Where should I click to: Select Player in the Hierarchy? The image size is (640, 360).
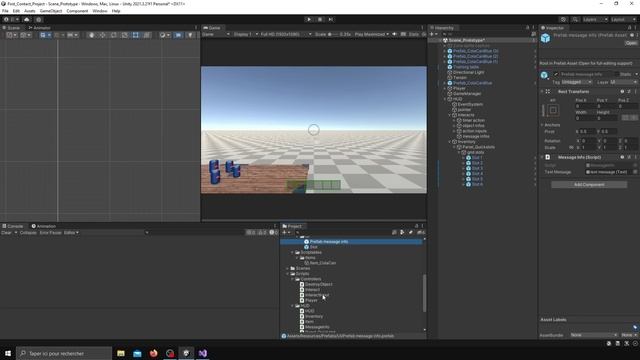click(459, 88)
